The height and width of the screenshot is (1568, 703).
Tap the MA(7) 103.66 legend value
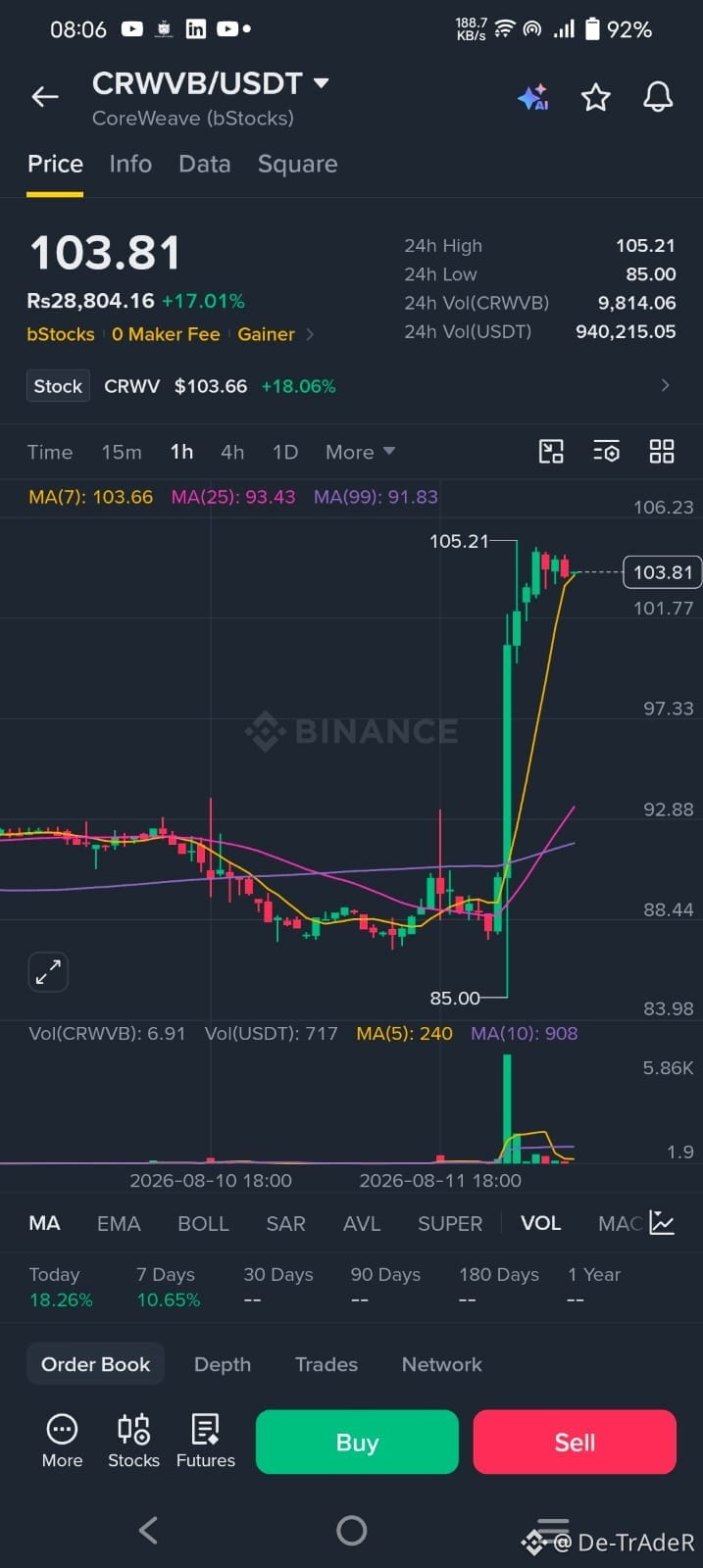(x=91, y=497)
